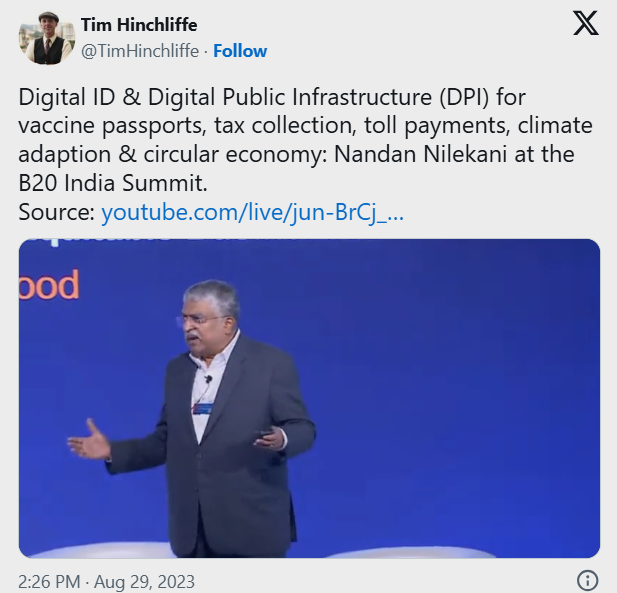Click the 'Source:' label in the tweet

pyautogui.click(x=57, y=212)
